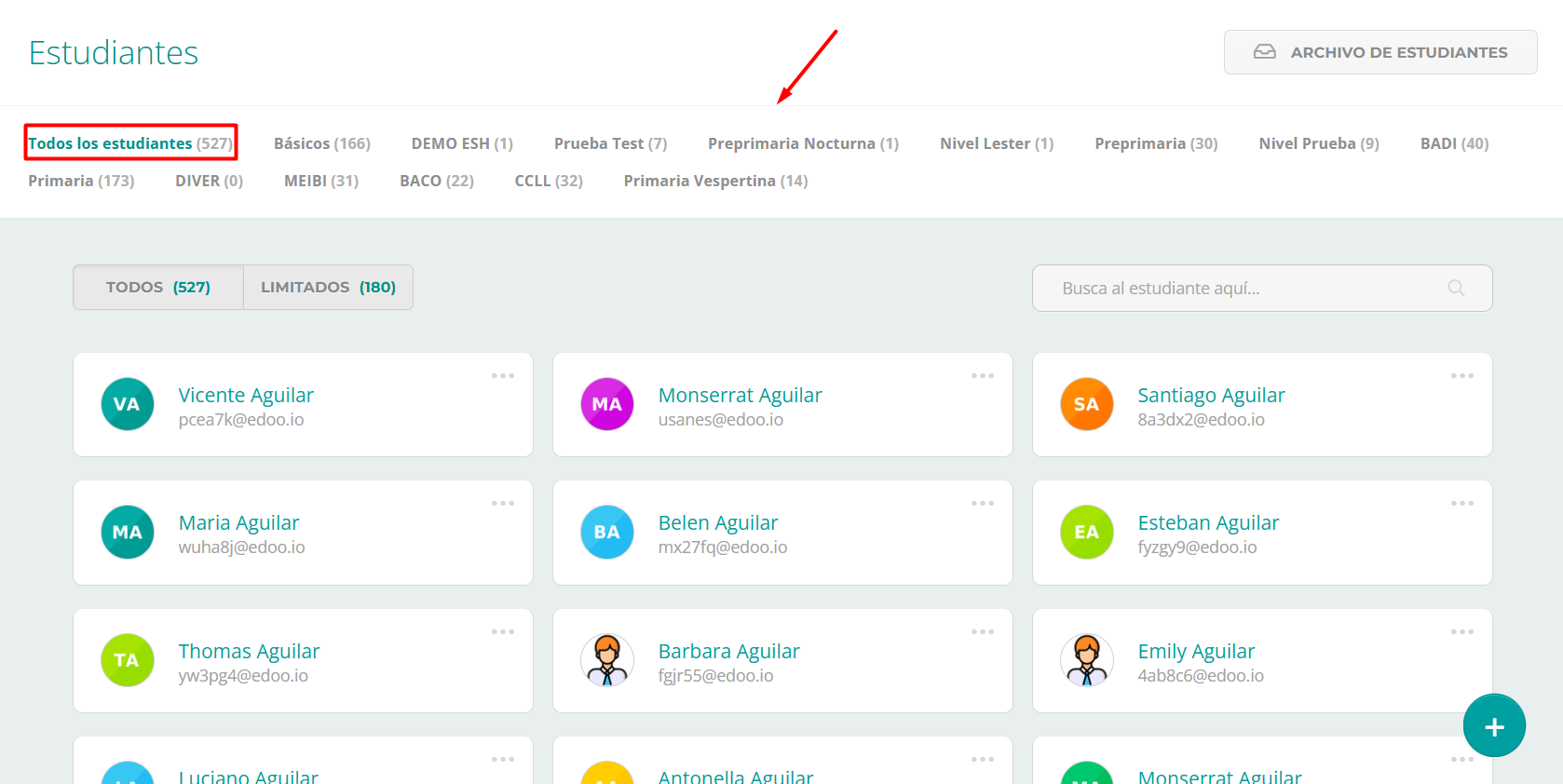The height and width of the screenshot is (784, 1563).
Task: Select Todos los estudiantes (527) tab
Action: [130, 143]
